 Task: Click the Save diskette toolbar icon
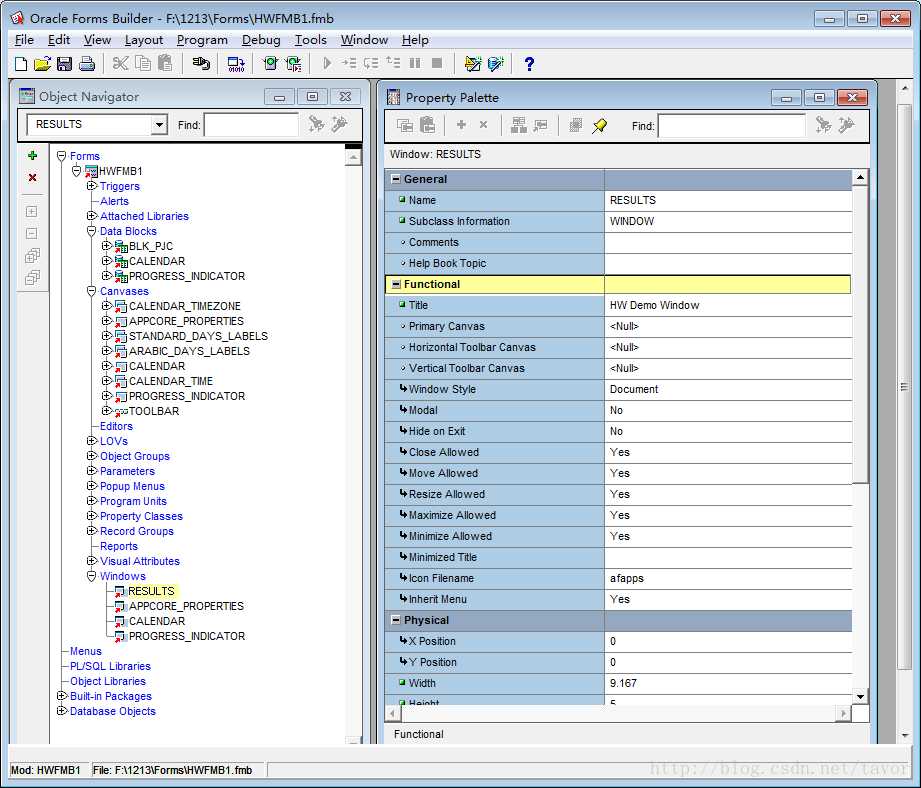64,63
